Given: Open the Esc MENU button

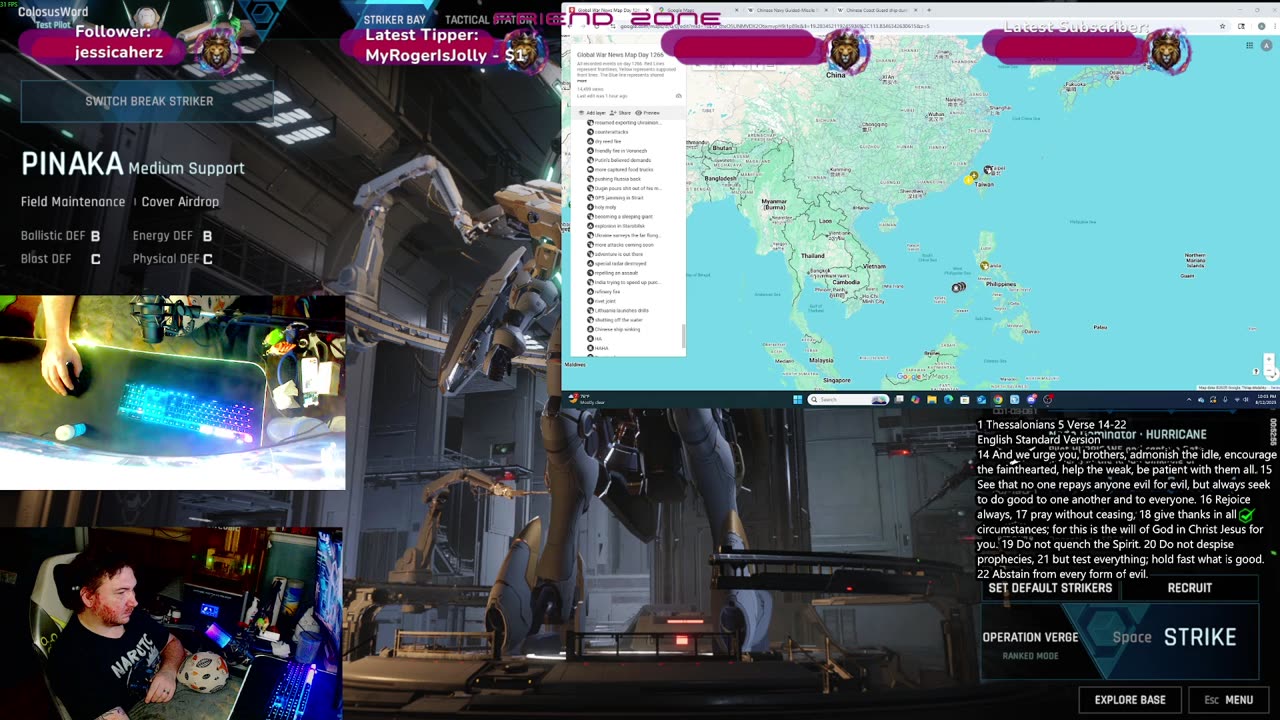Looking at the screenshot, I should (1228, 700).
